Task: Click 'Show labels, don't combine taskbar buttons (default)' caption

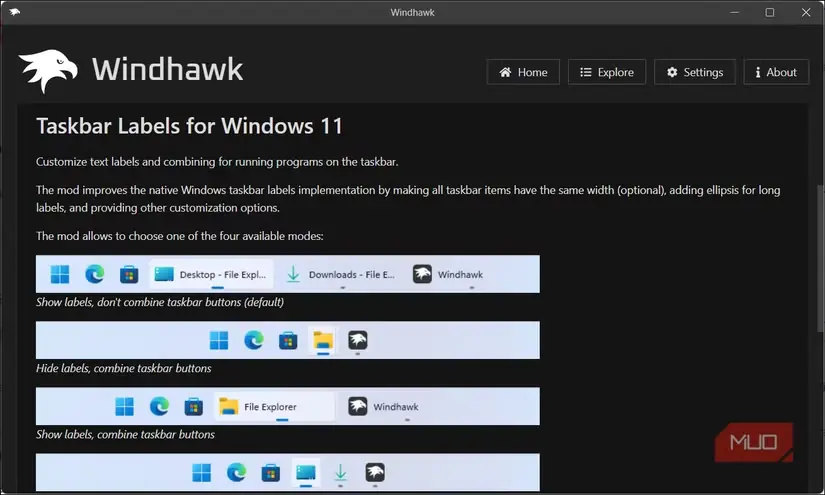Action: [x=160, y=302]
